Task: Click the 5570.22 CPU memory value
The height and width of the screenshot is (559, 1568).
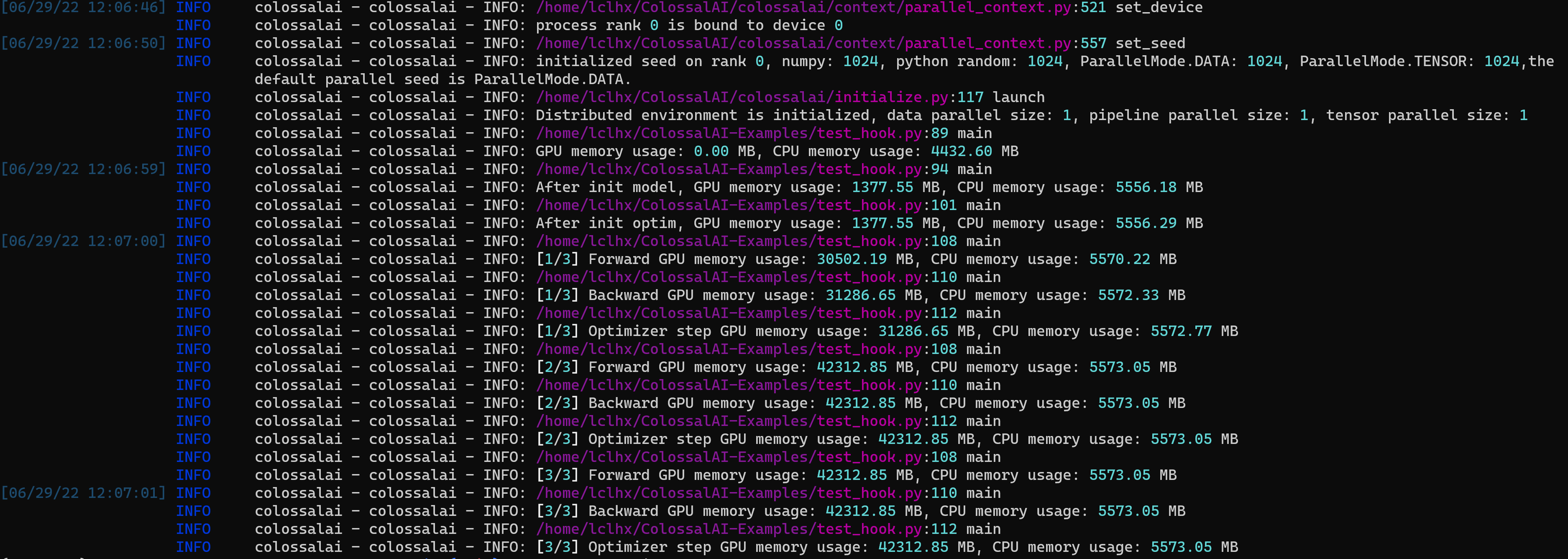Action: [x=1119, y=259]
